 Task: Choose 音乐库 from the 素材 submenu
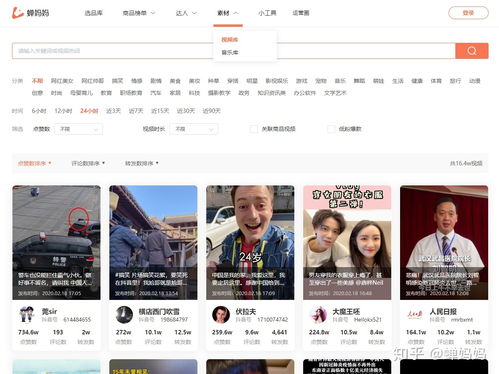230,52
